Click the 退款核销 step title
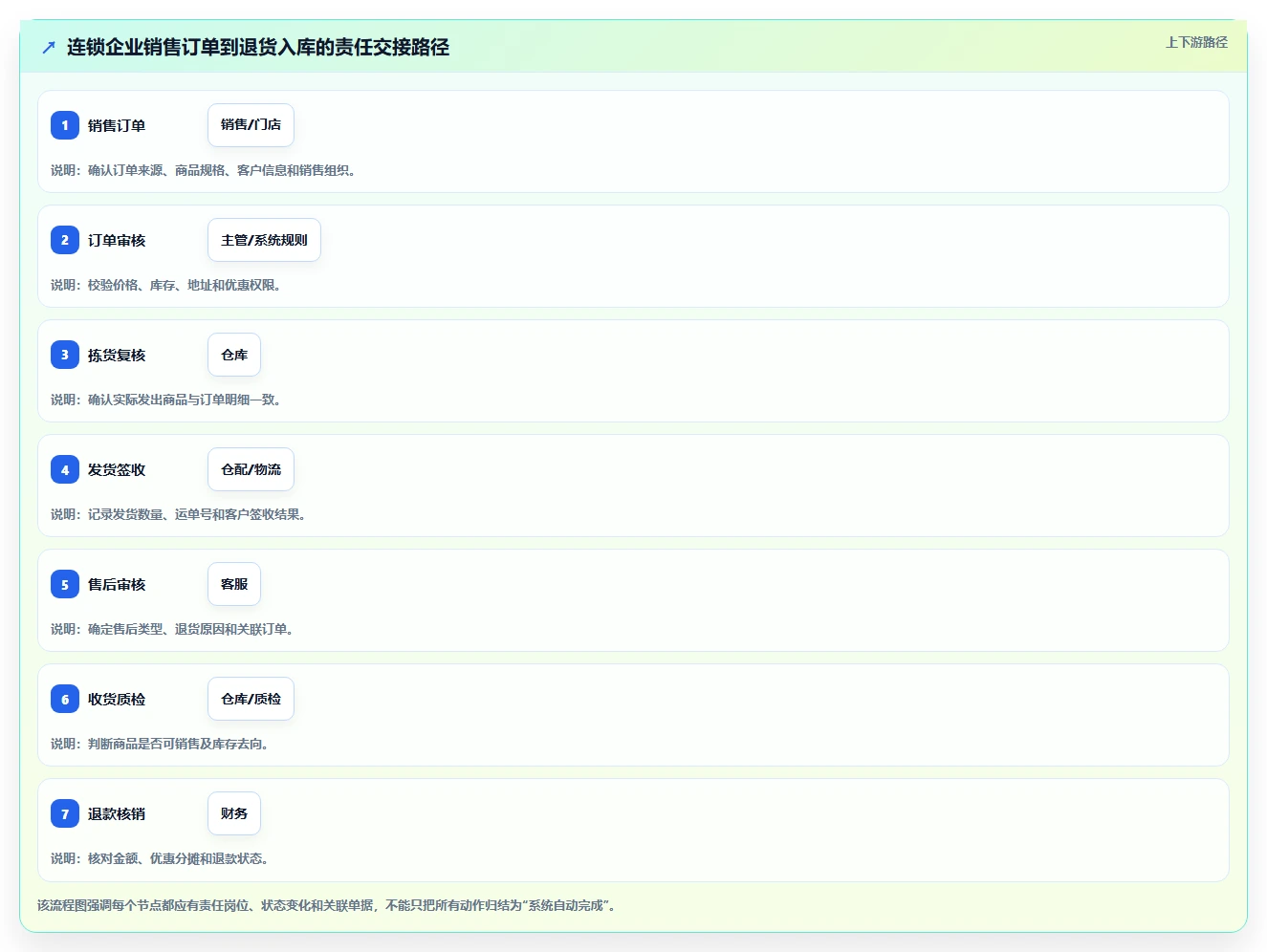The width and height of the screenshot is (1267, 952). 117,813
